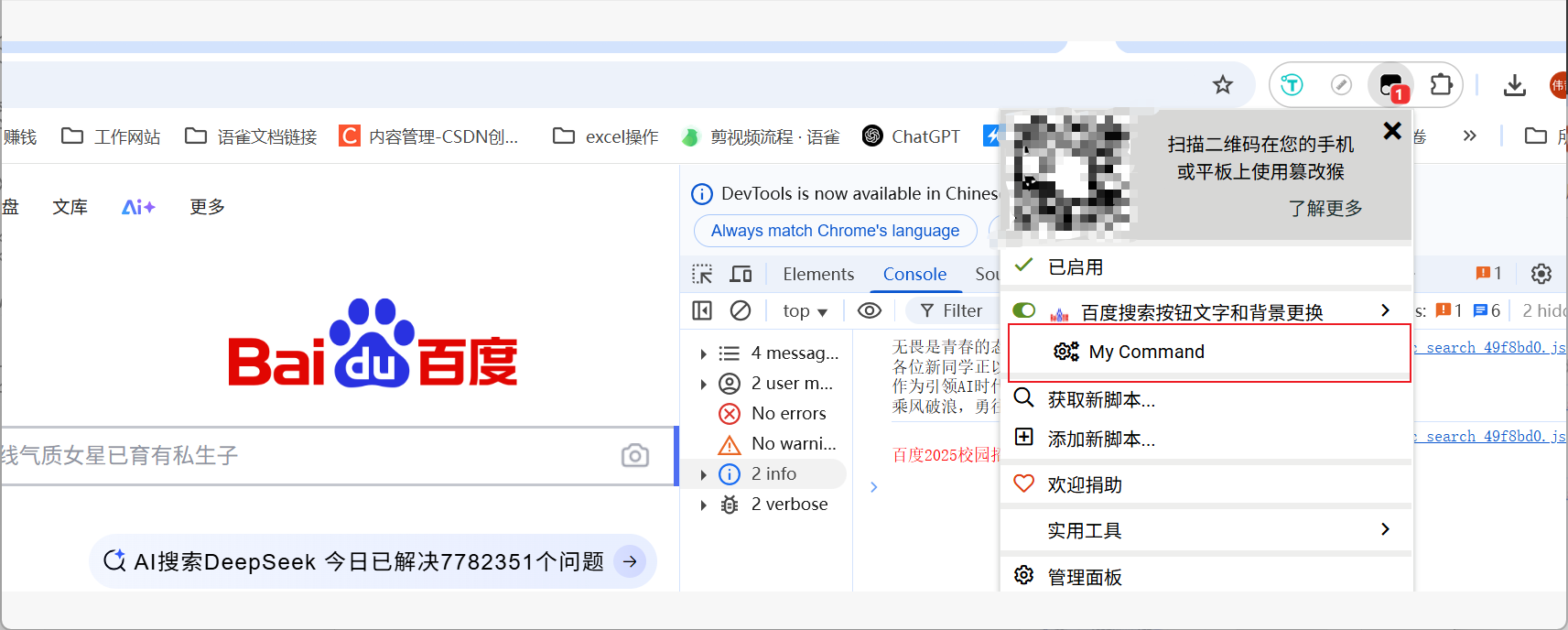
Task: Open Baidu 更多 link
Action: [x=208, y=207]
